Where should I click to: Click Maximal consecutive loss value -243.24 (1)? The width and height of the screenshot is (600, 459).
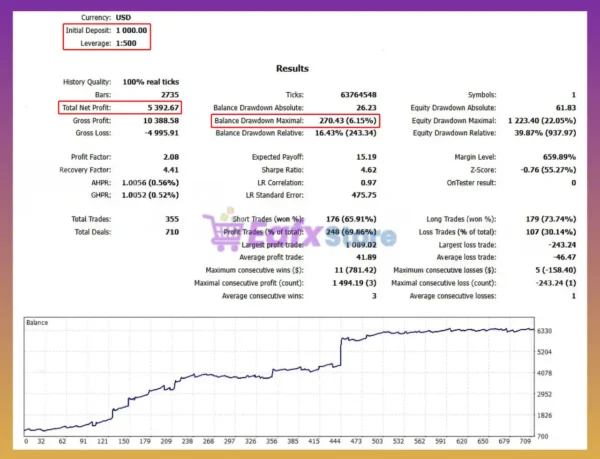pos(556,283)
